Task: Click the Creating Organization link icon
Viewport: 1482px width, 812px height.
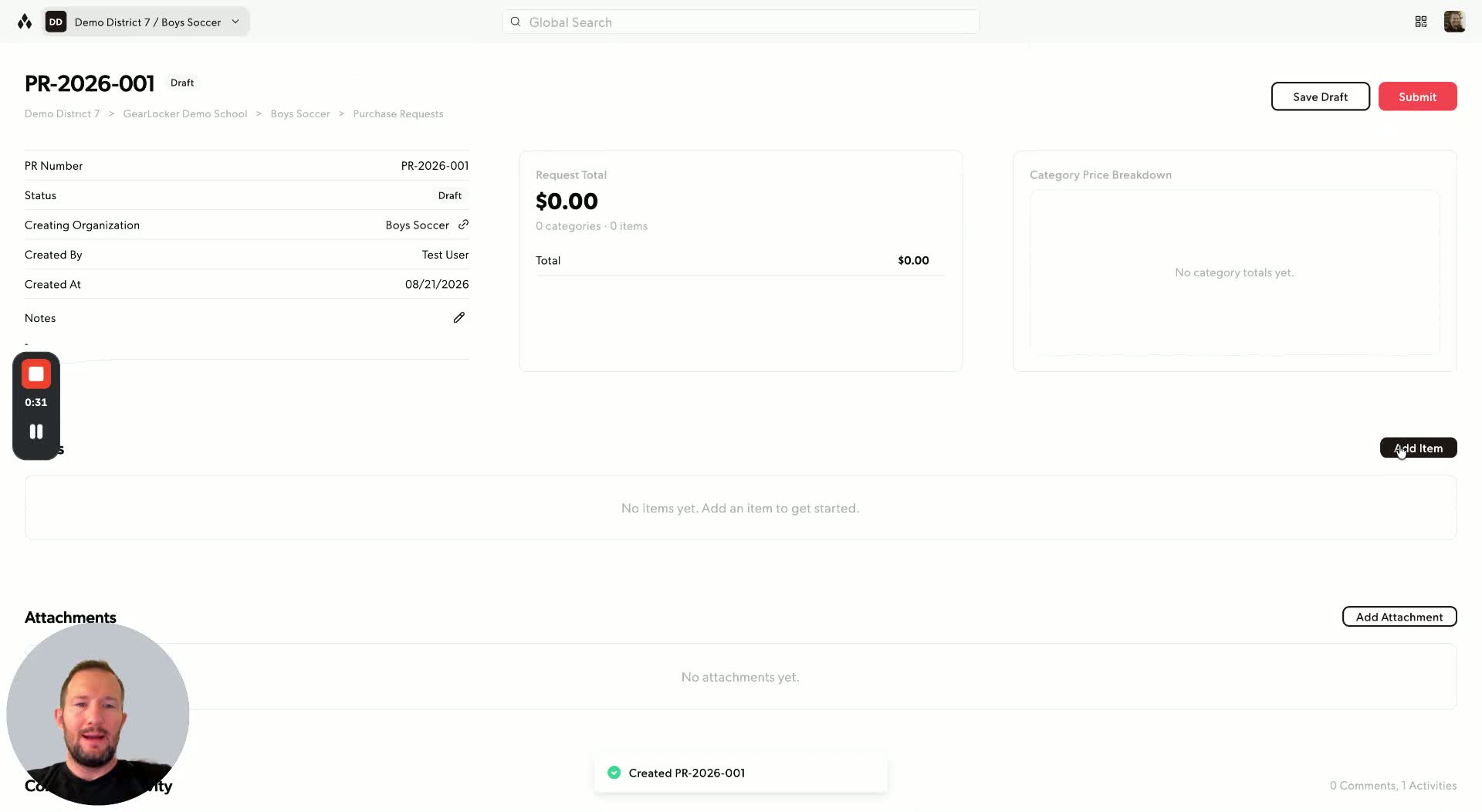Action: pos(463,225)
